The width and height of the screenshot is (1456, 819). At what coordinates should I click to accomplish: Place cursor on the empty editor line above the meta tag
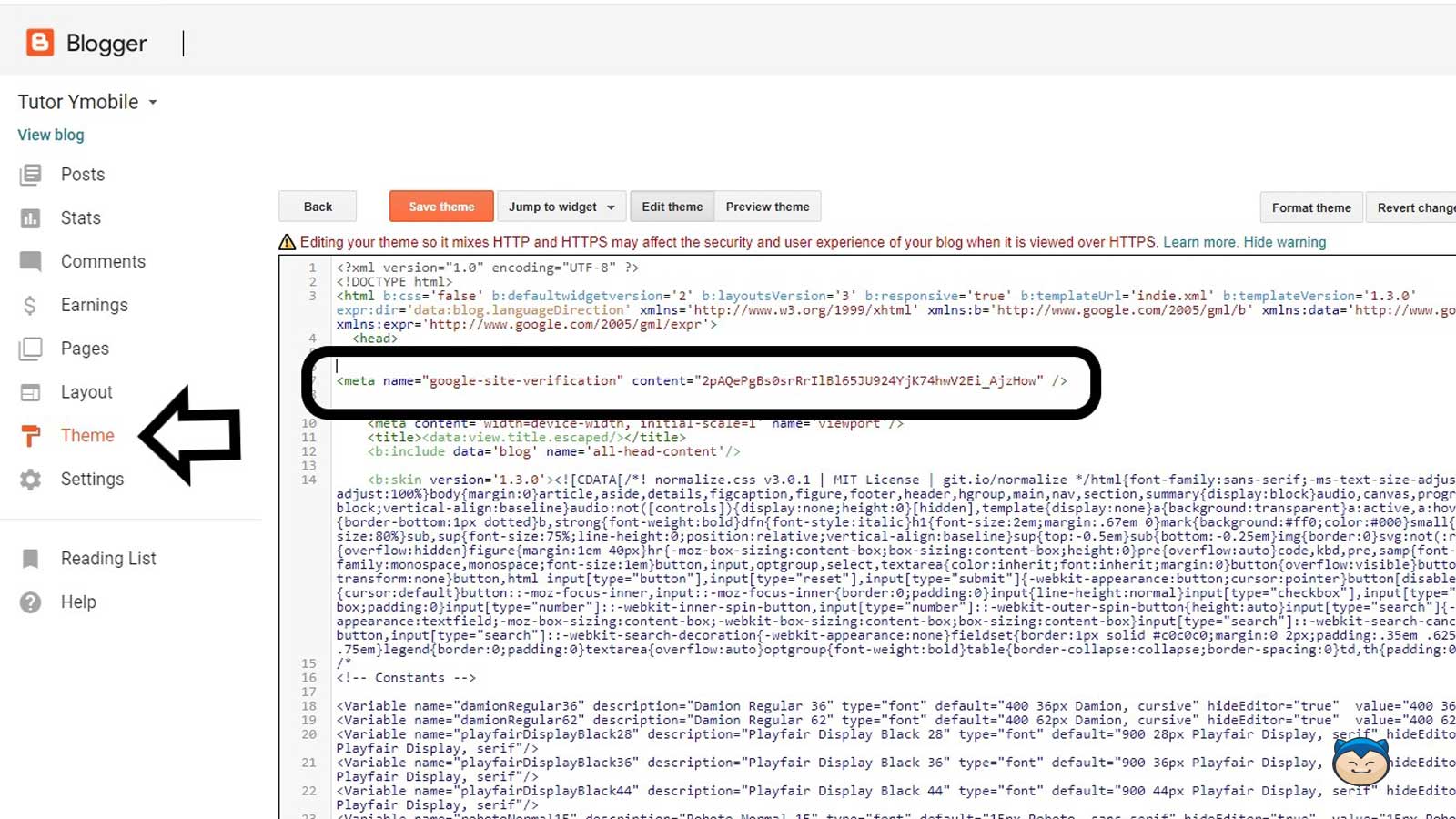click(x=702, y=366)
